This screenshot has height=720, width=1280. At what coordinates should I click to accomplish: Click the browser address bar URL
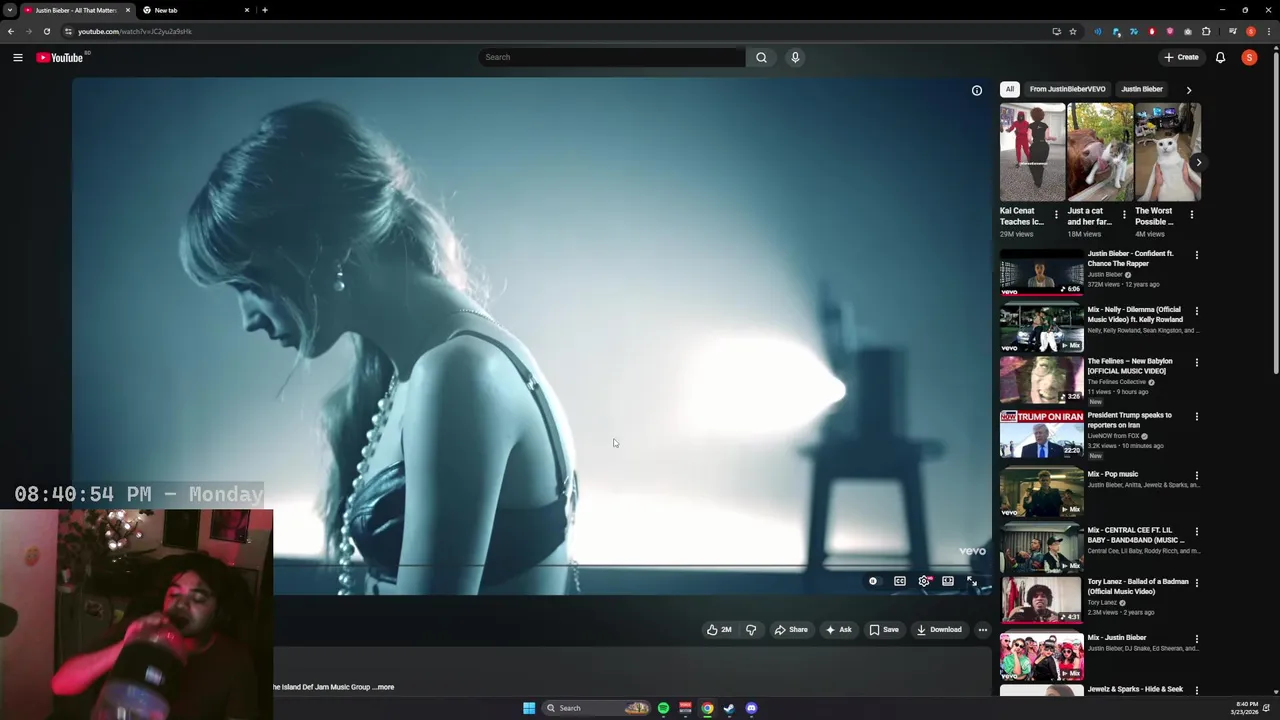coord(135,31)
